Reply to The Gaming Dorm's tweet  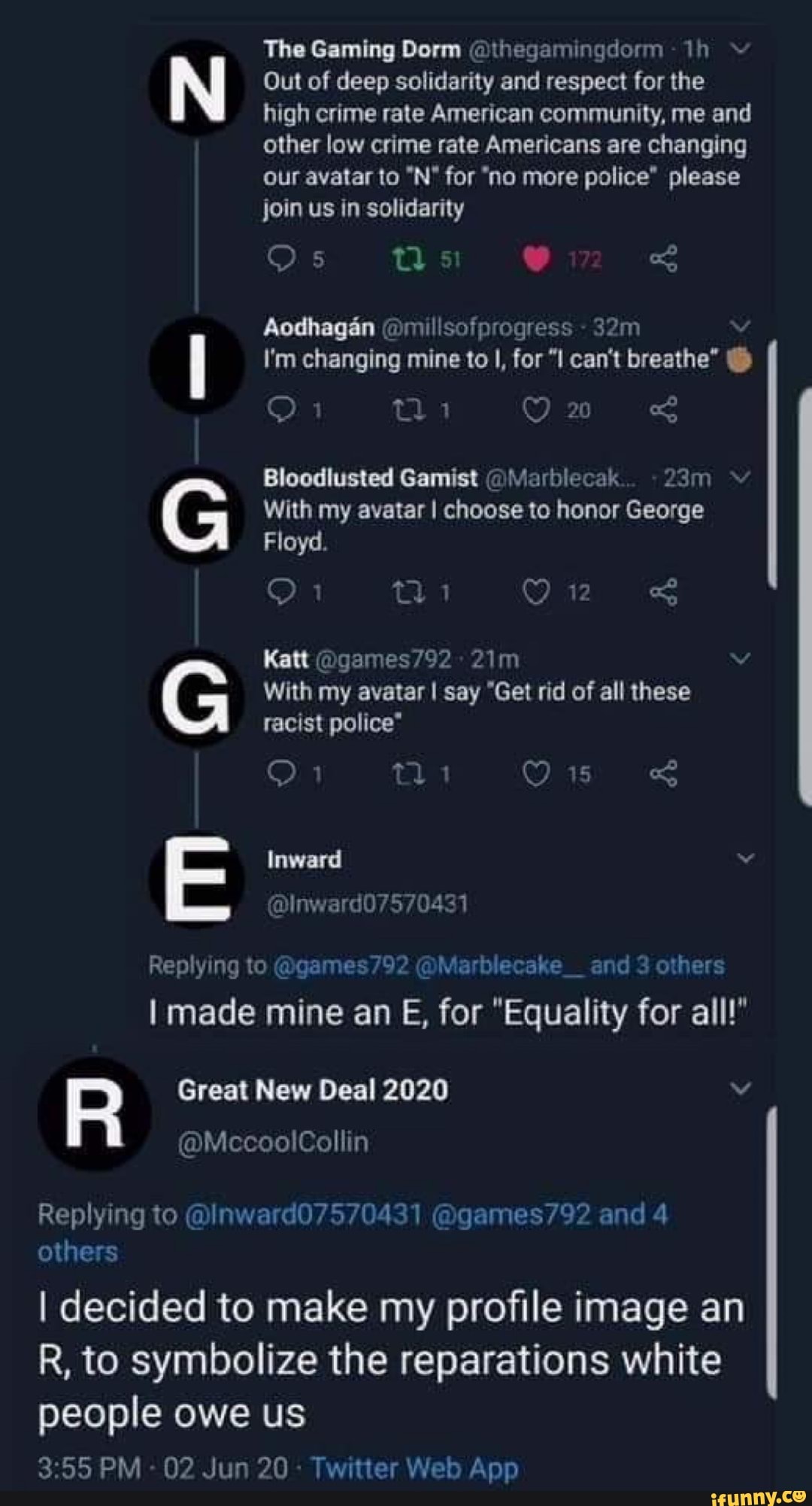pyautogui.click(x=282, y=260)
